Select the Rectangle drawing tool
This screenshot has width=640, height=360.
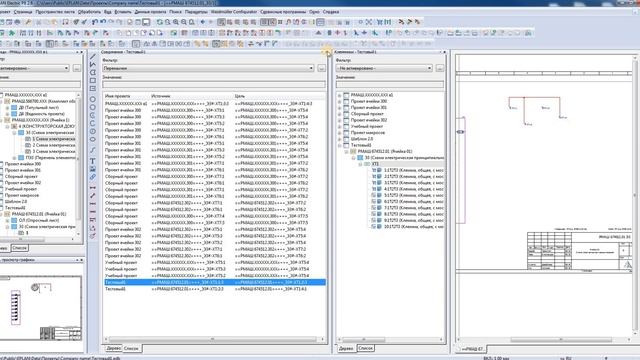pos(93,80)
